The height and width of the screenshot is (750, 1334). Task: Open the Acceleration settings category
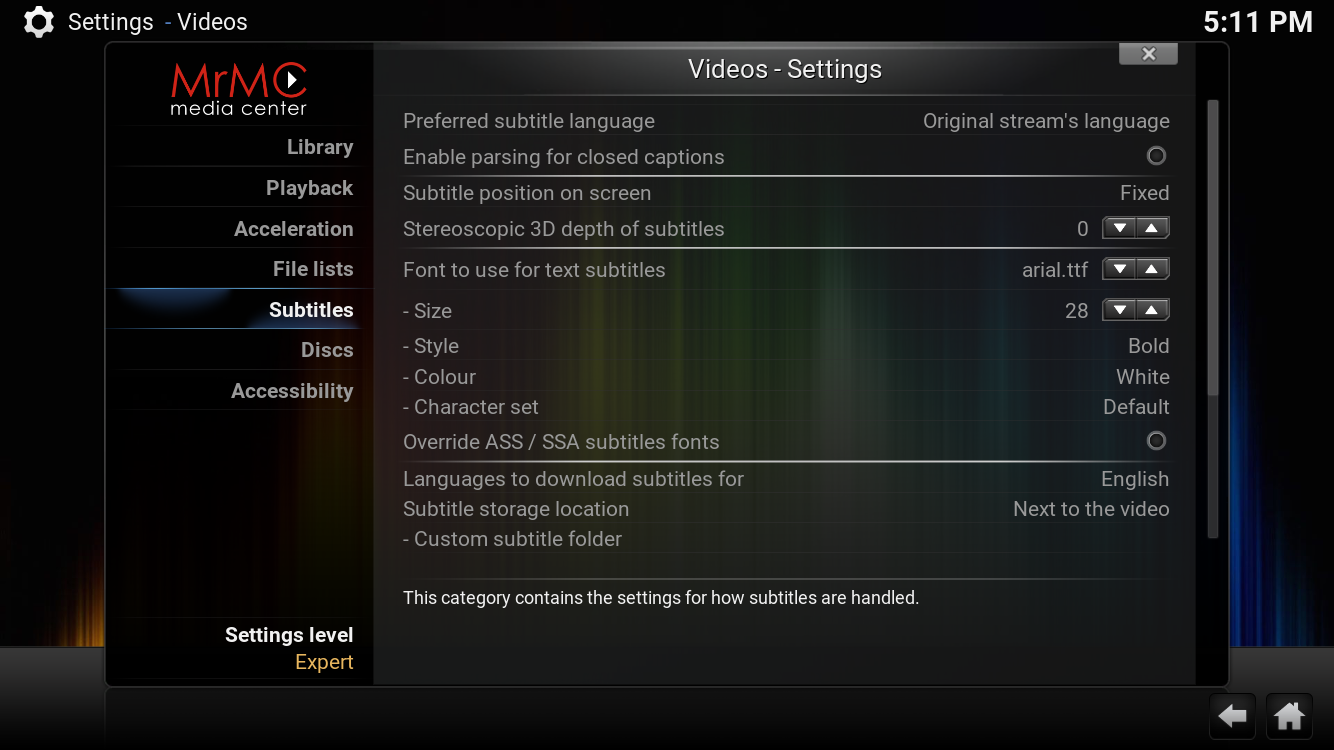[293, 229]
